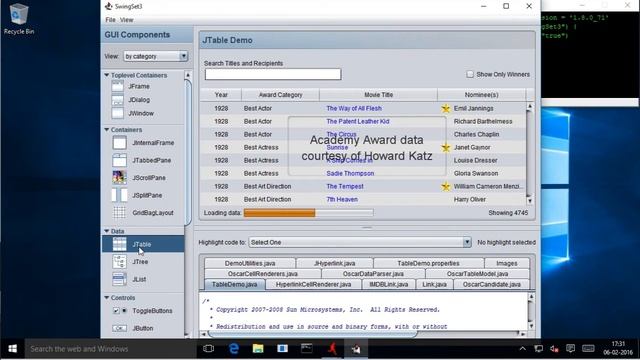
Task: Open the View by category dropdown
Action: 156,56
